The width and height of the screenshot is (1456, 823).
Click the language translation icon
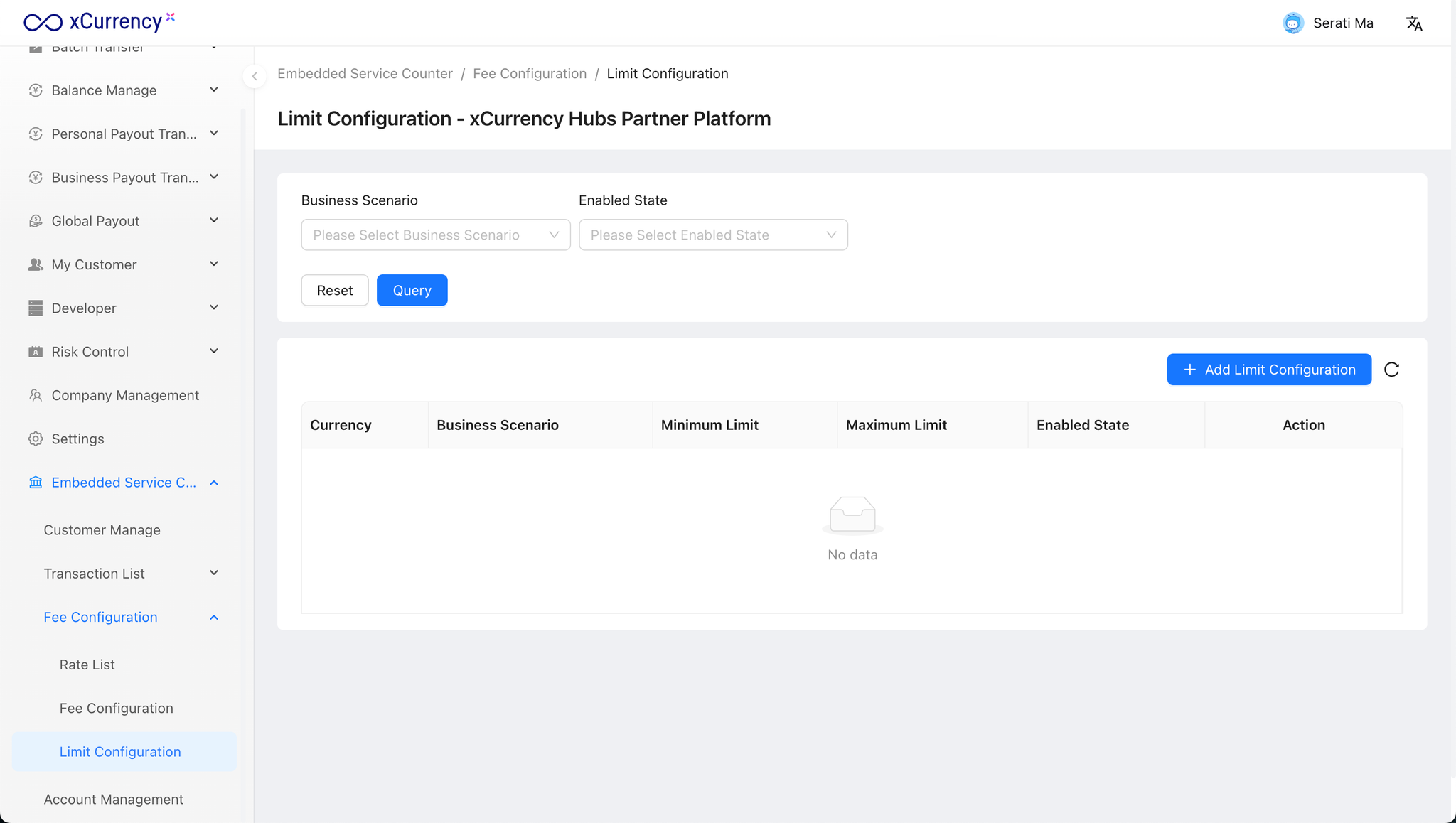point(1413,23)
